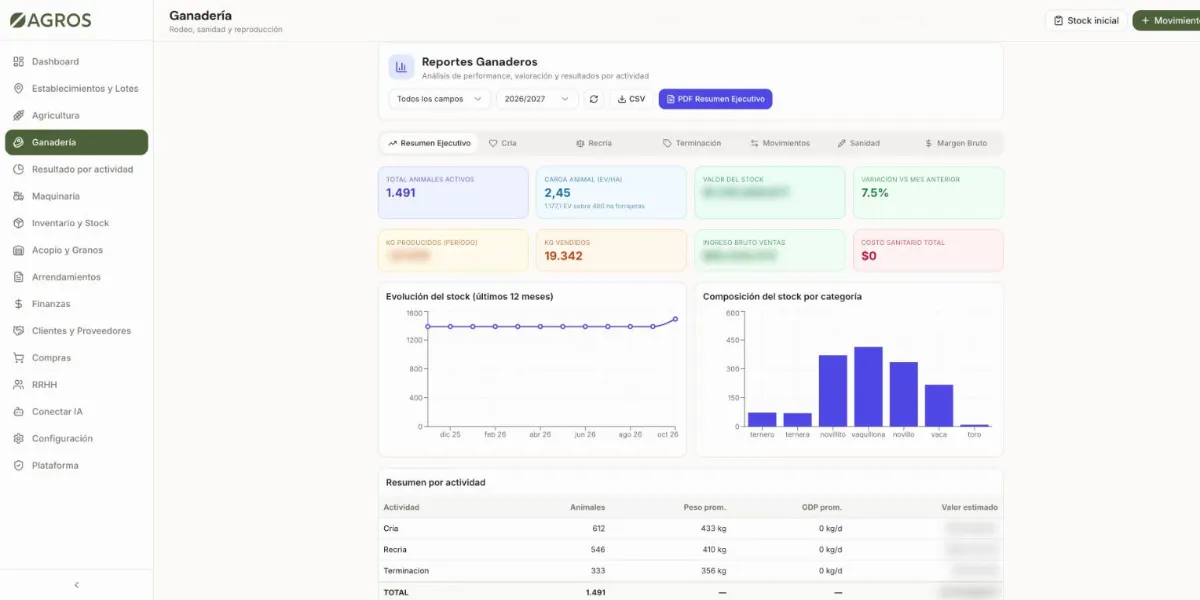Click the refresh reports icon button
The width and height of the screenshot is (1200, 600).
click(594, 99)
